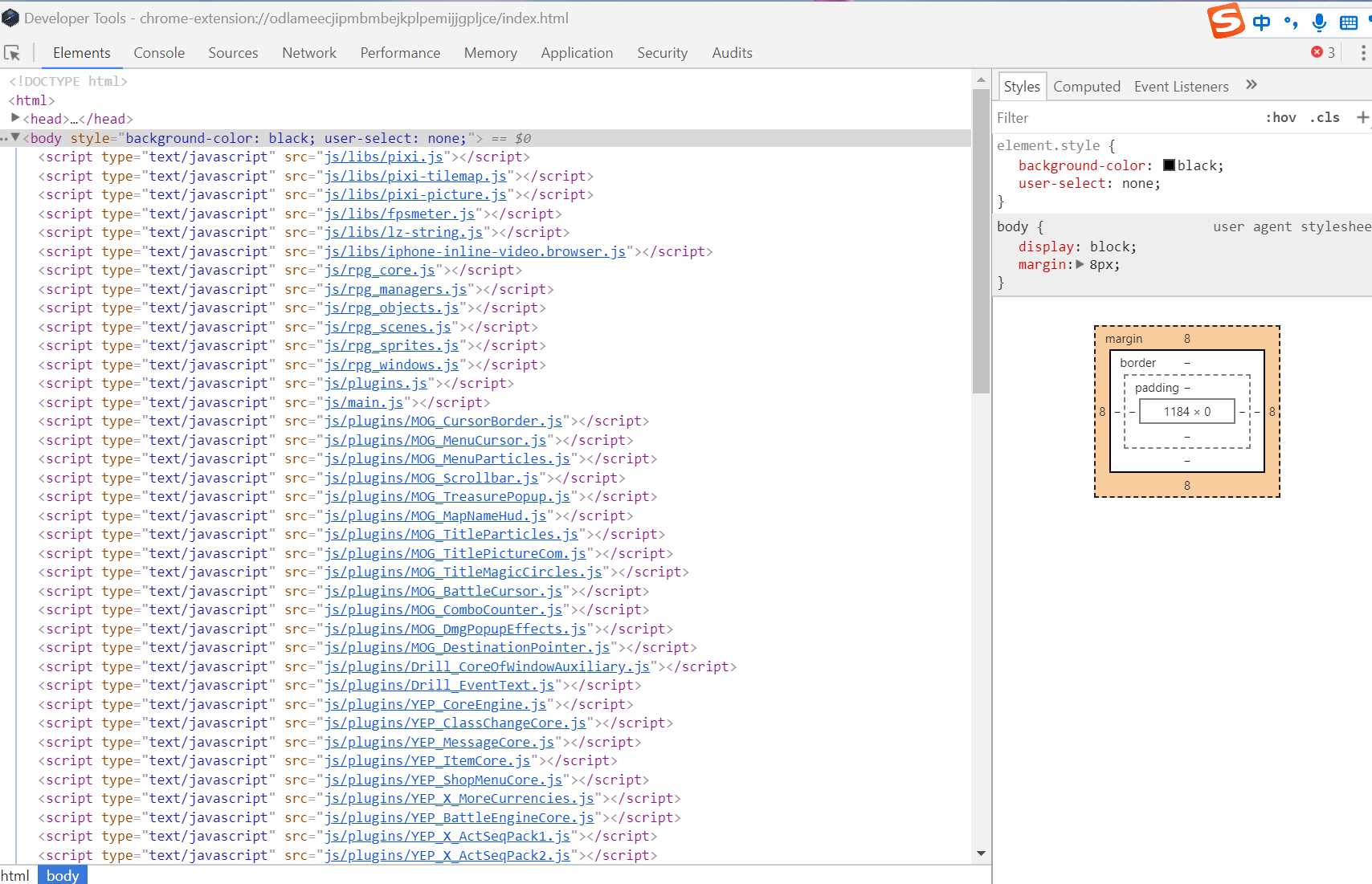Select the body breadcrumb at bottom
Viewport: 1372px width, 884px height.
click(x=63, y=875)
